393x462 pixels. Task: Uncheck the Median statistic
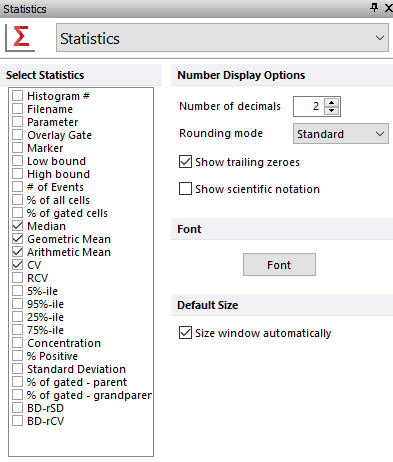click(x=17, y=226)
